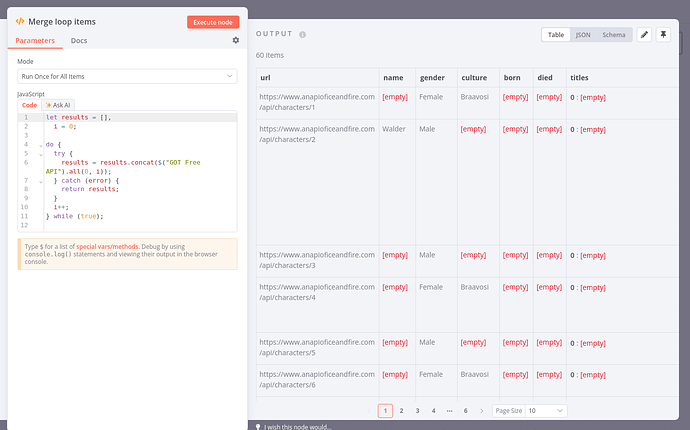Open the Page Size dropdown

pos(545,410)
